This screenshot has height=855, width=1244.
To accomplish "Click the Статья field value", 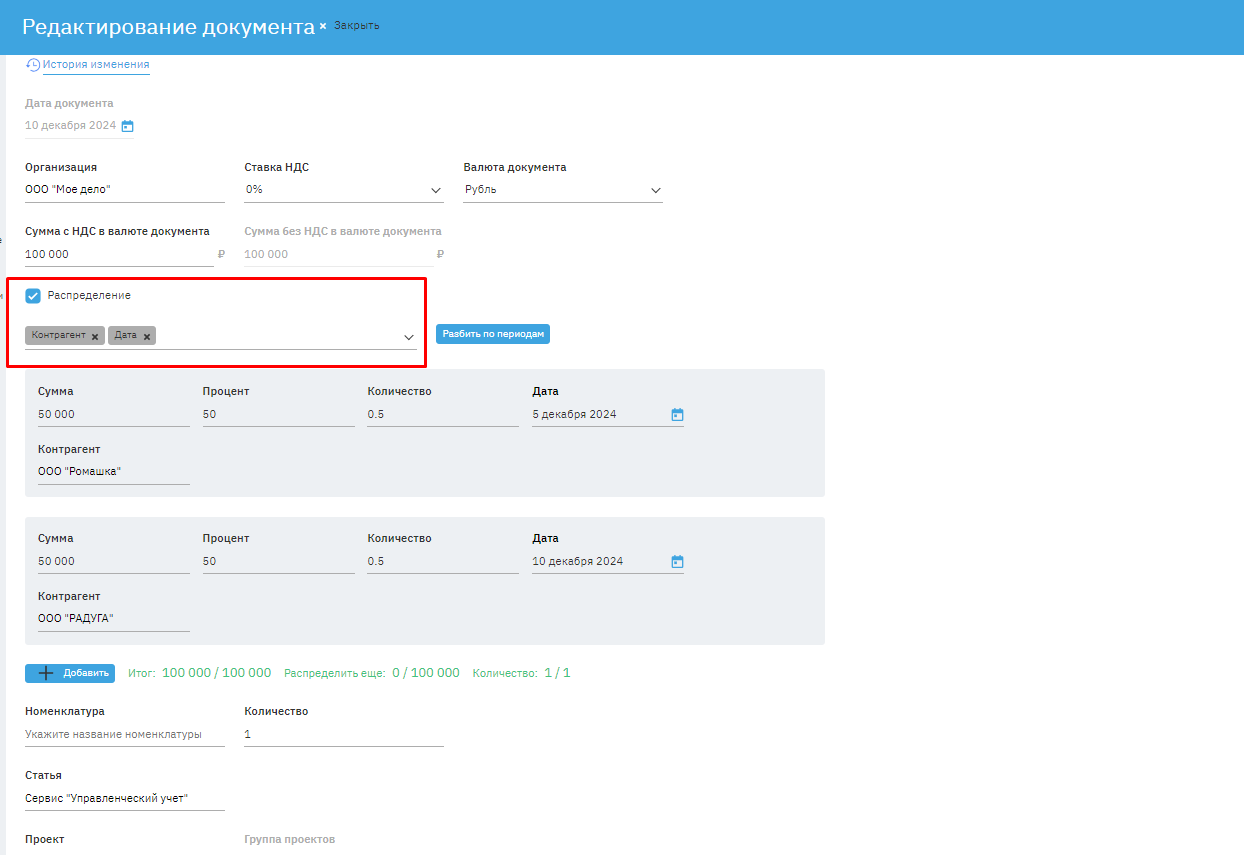I will click(x=124, y=798).
